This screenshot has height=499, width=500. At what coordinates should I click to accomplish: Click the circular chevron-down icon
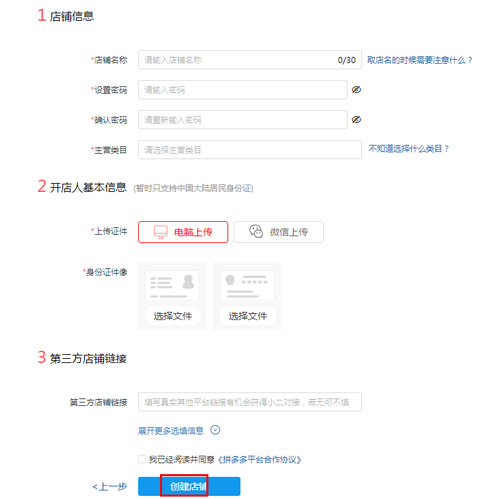pos(215,430)
